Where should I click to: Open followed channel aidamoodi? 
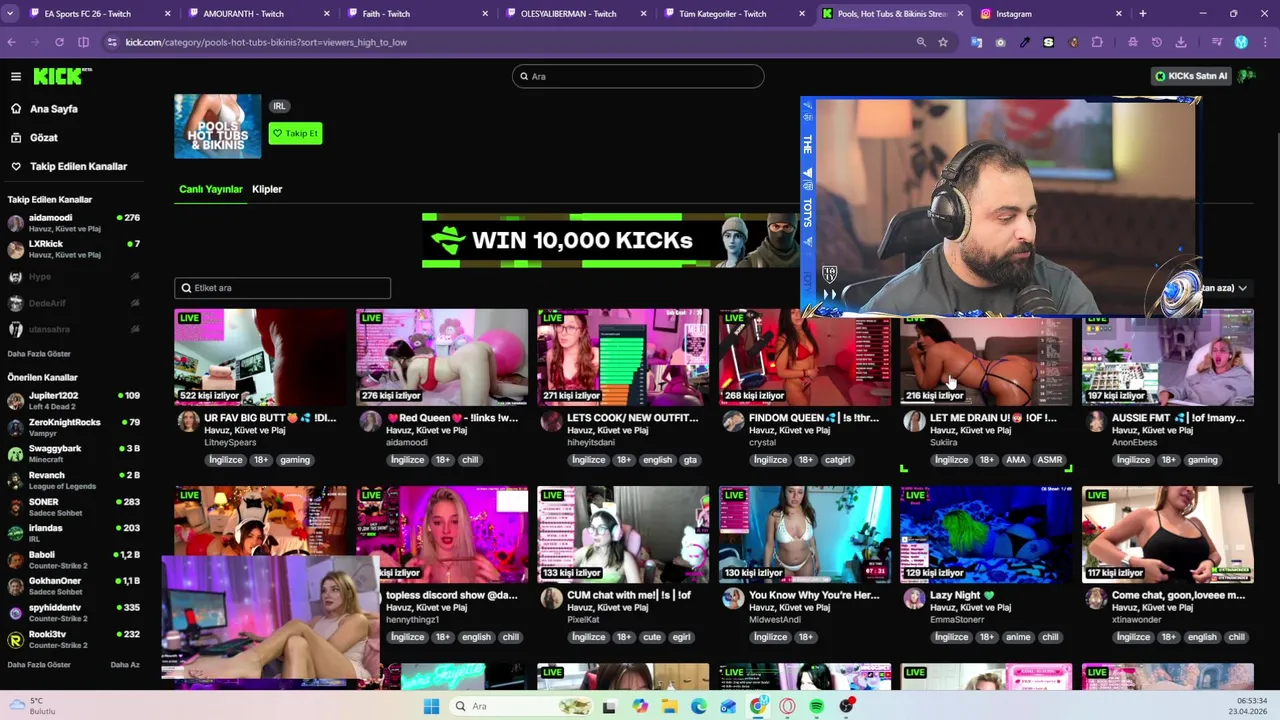pos(72,222)
